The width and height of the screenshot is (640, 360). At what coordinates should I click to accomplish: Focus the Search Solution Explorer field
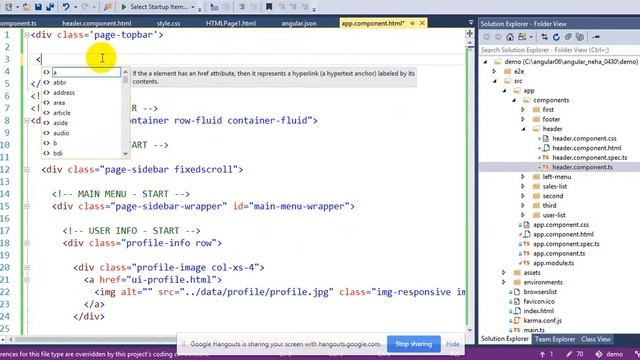(559, 50)
